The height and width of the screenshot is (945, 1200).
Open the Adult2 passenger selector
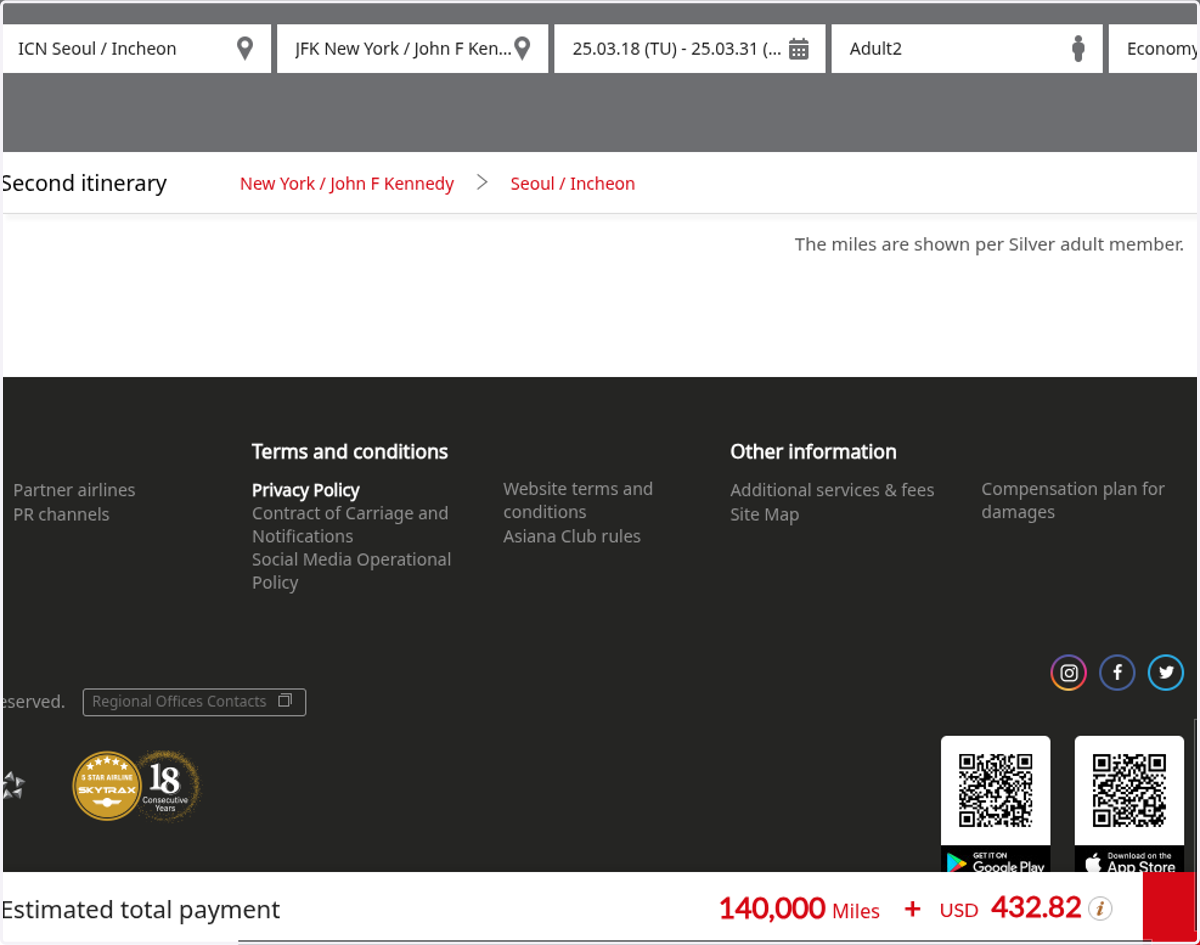click(967, 49)
